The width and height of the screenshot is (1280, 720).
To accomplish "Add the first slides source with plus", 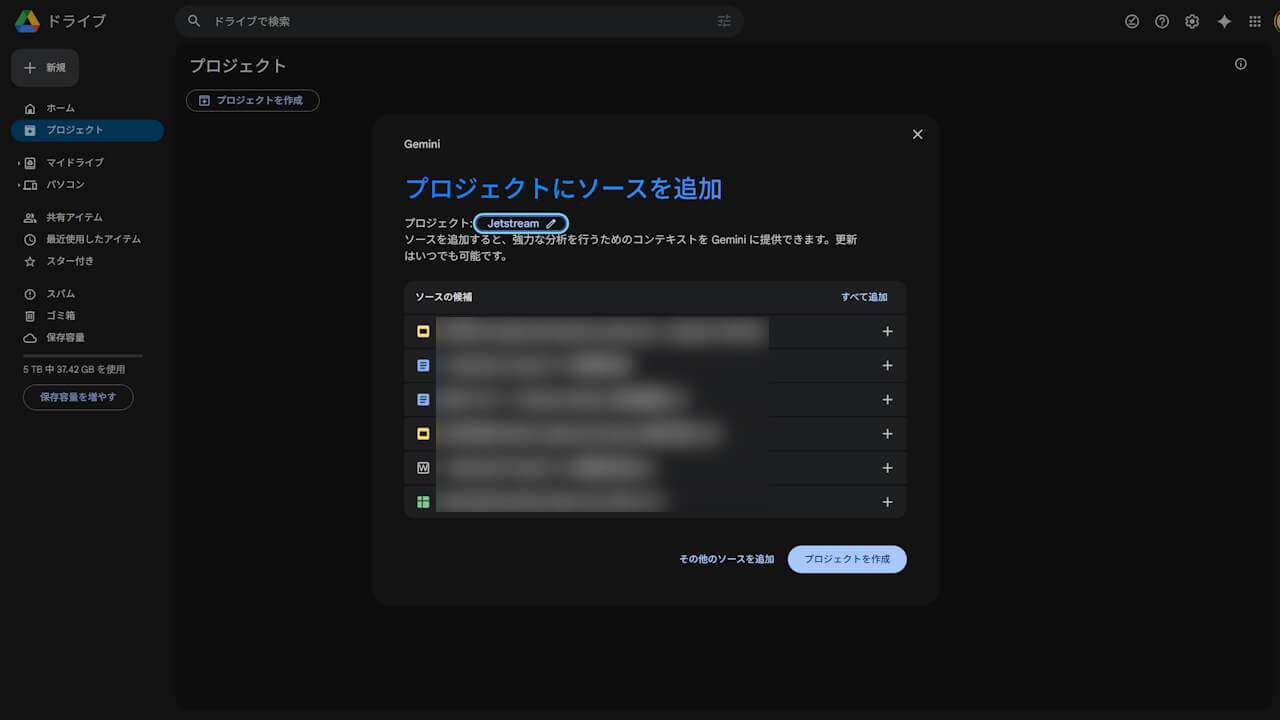I will click(887, 331).
